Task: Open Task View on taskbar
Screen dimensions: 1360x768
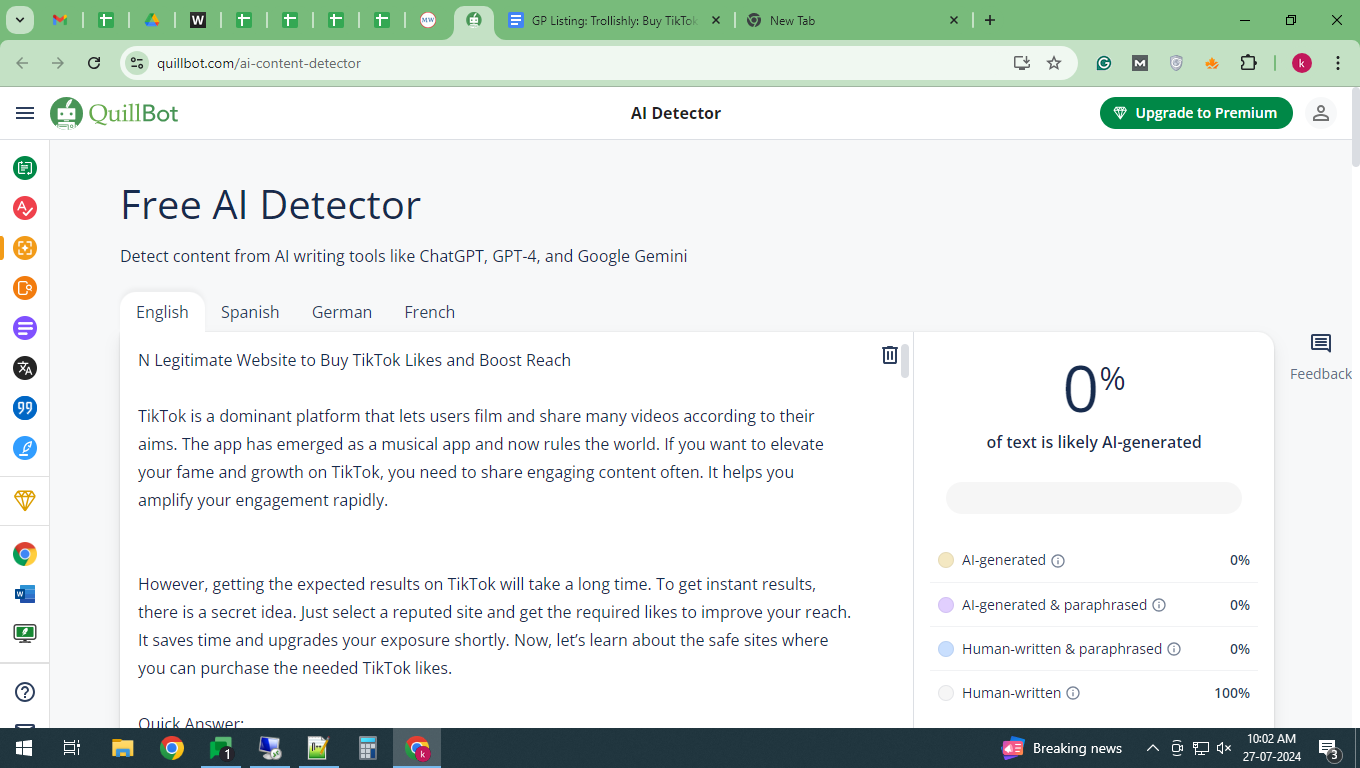Action: 71,748
